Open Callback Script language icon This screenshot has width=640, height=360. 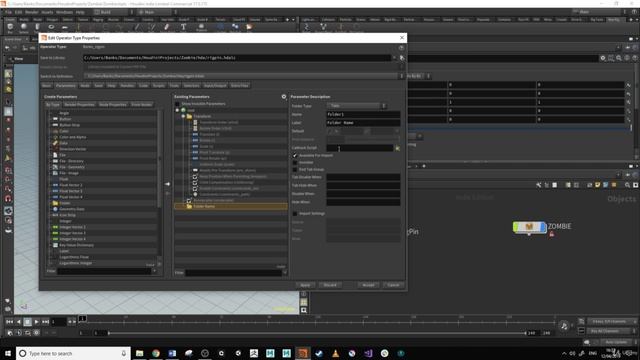pos(397,148)
